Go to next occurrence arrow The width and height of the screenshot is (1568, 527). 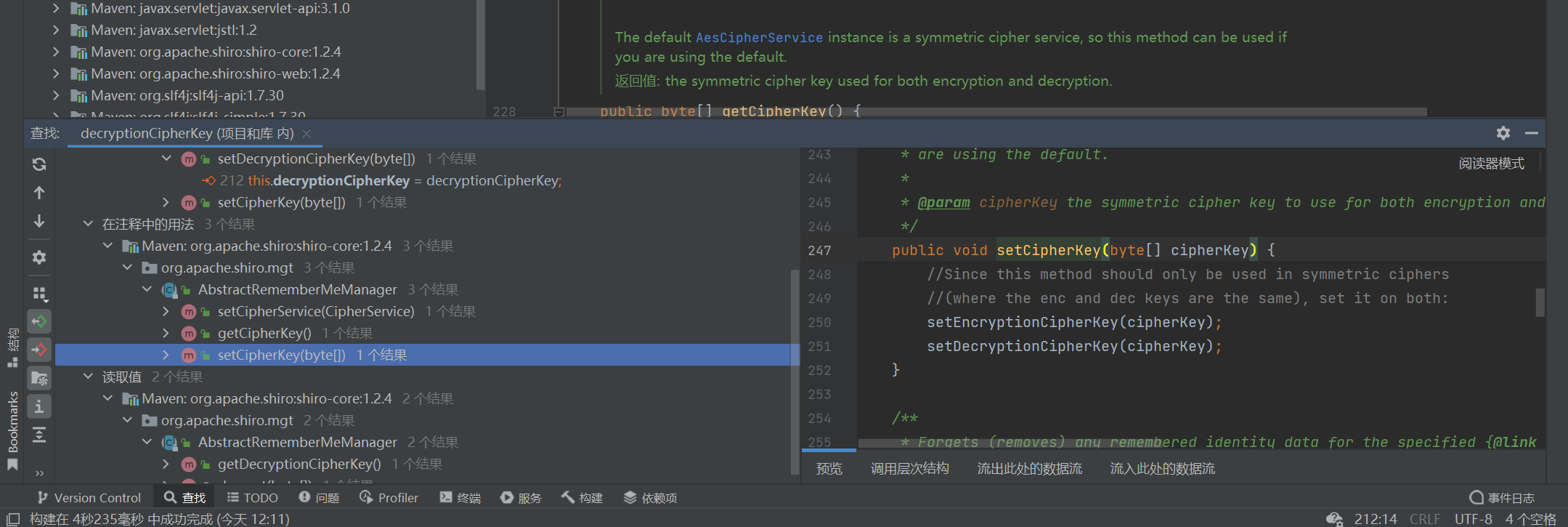(39, 221)
